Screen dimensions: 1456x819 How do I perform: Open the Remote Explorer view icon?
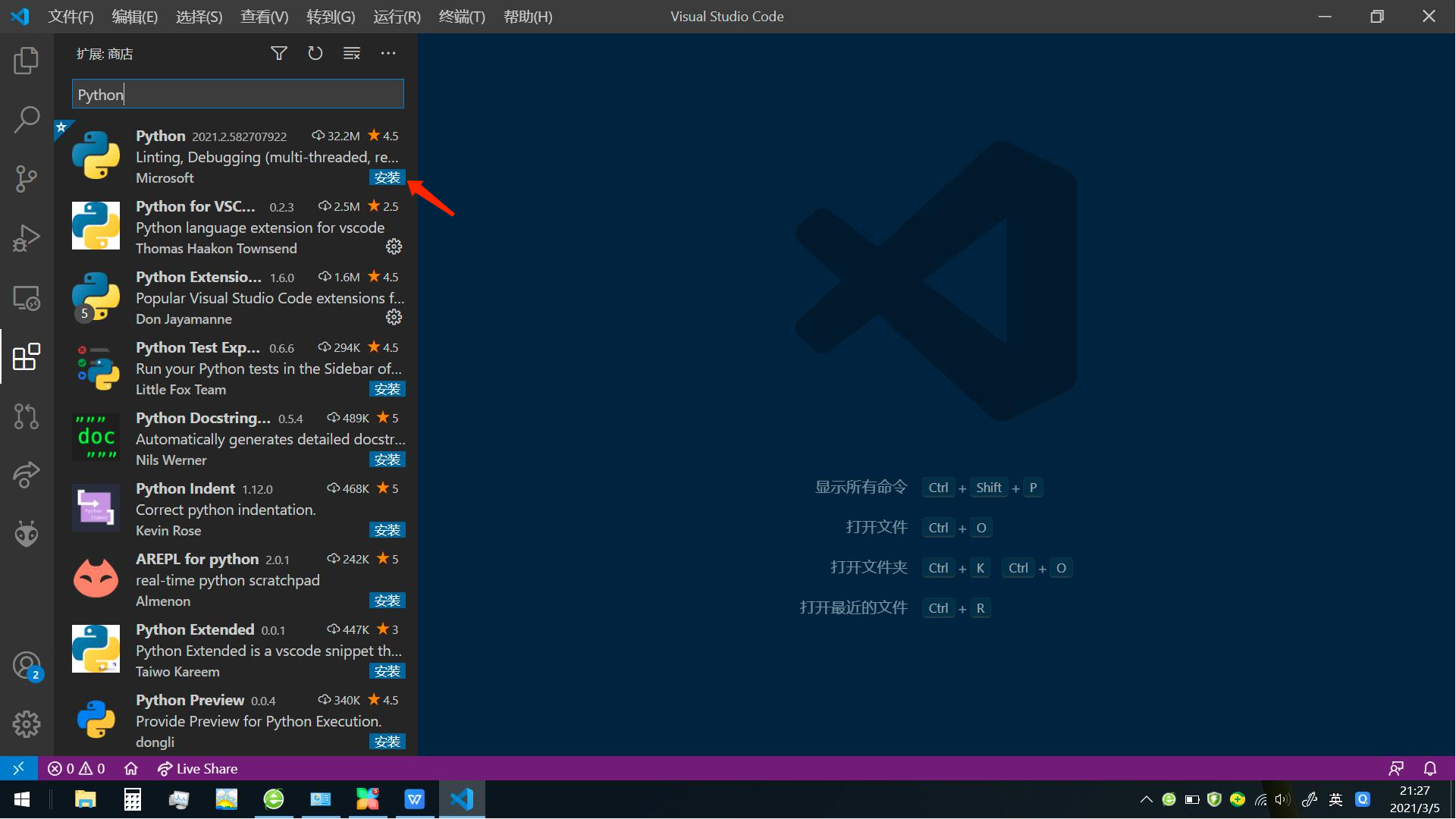[x=27, y=298]
